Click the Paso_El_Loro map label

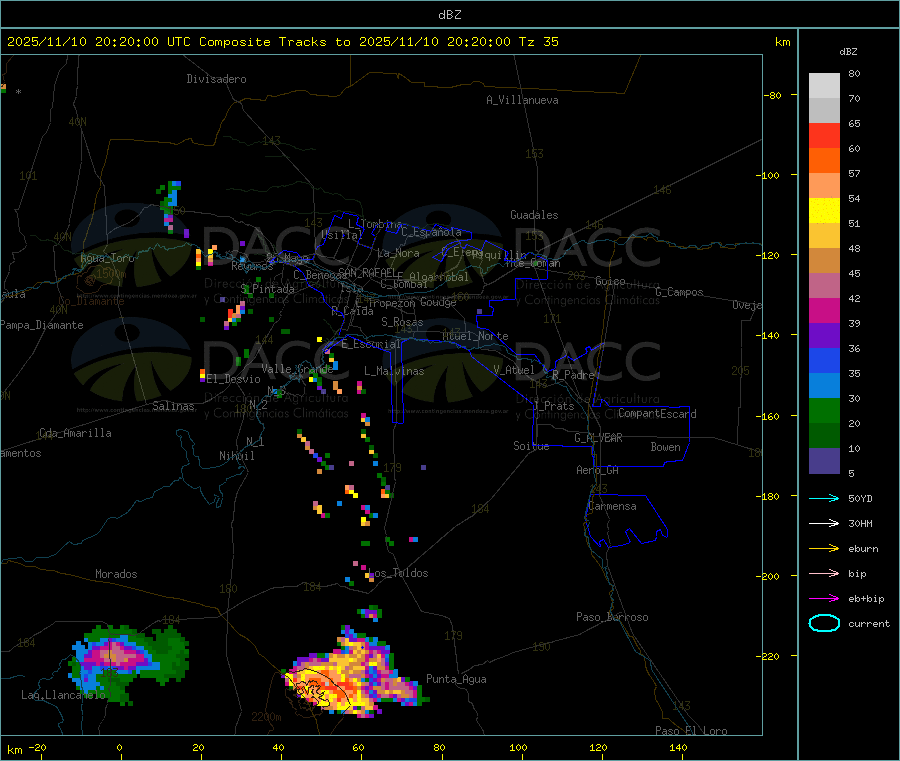click(x=692, y=731)
